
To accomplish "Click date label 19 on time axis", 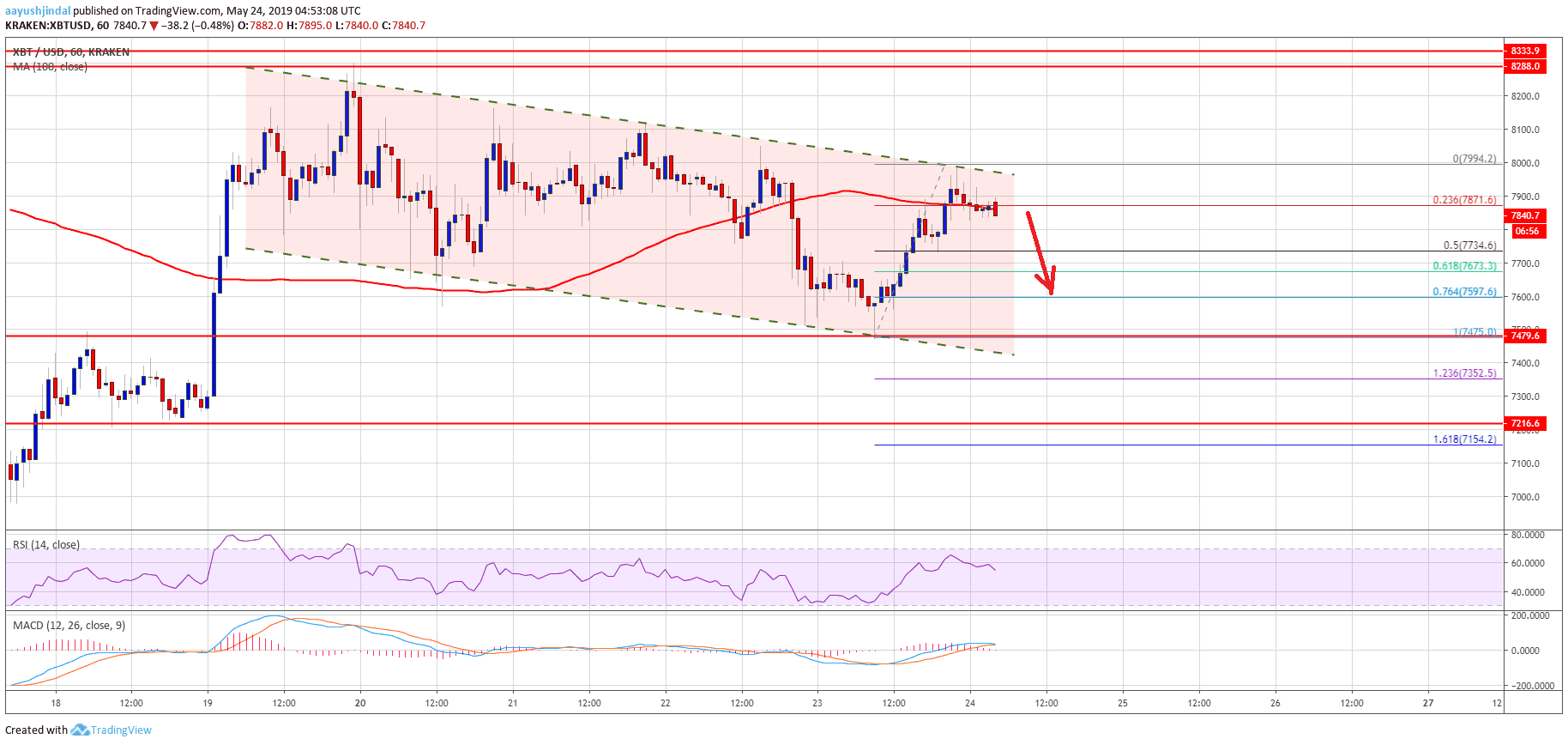I will tap(208, 703).
